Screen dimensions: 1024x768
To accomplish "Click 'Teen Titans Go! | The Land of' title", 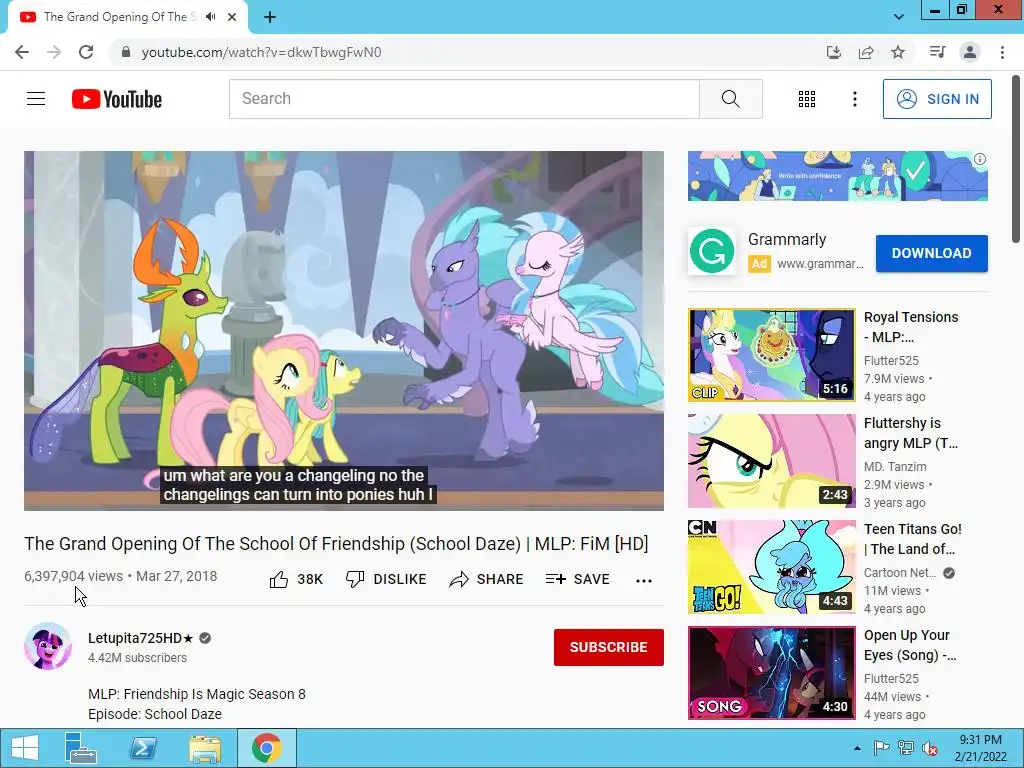I will [x=912, y=539].
